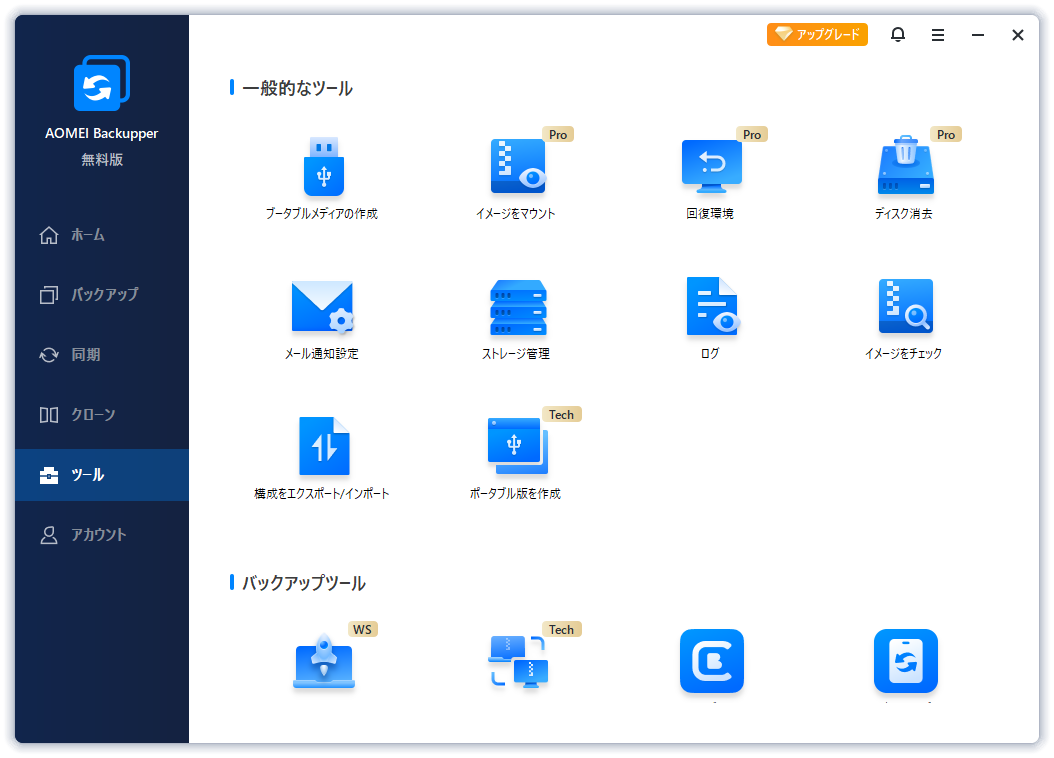
Task: Go to the バックアップ sidebar tab
Action: (102, 294)
